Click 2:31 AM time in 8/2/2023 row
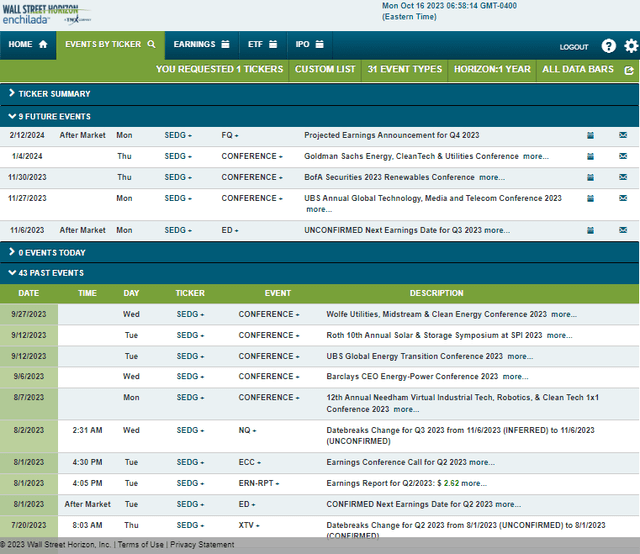Screen dimensions: 640x554 pyautogui.click(x=87, y=430)
